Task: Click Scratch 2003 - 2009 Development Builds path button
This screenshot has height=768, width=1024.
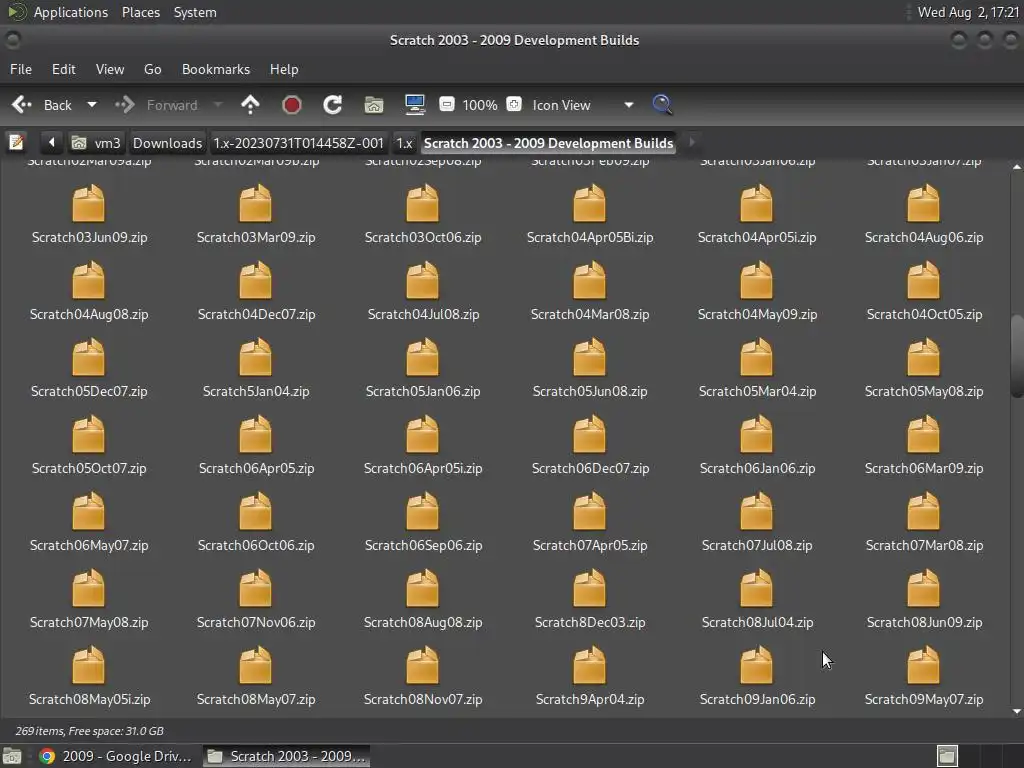Action: point(548,142)
